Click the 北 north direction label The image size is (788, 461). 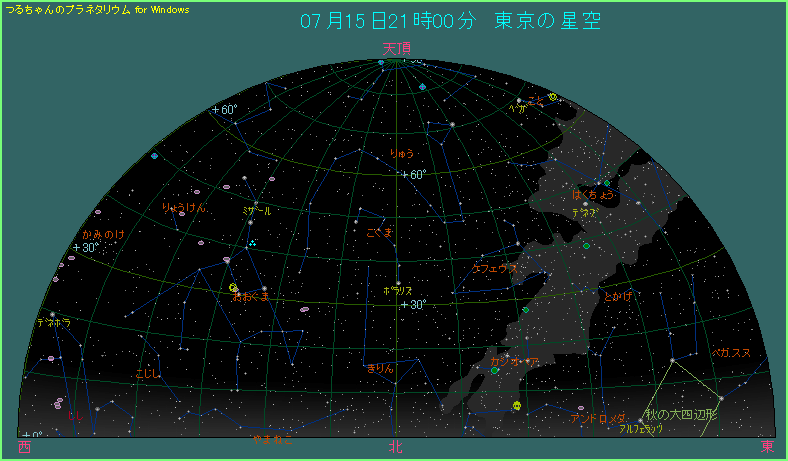(396, 448)
